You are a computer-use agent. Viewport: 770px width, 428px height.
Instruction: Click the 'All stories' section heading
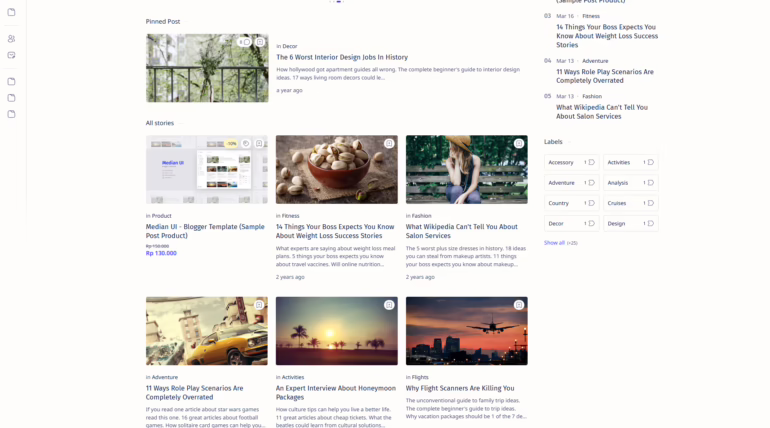pyautogui.click(x=160, y=123)
